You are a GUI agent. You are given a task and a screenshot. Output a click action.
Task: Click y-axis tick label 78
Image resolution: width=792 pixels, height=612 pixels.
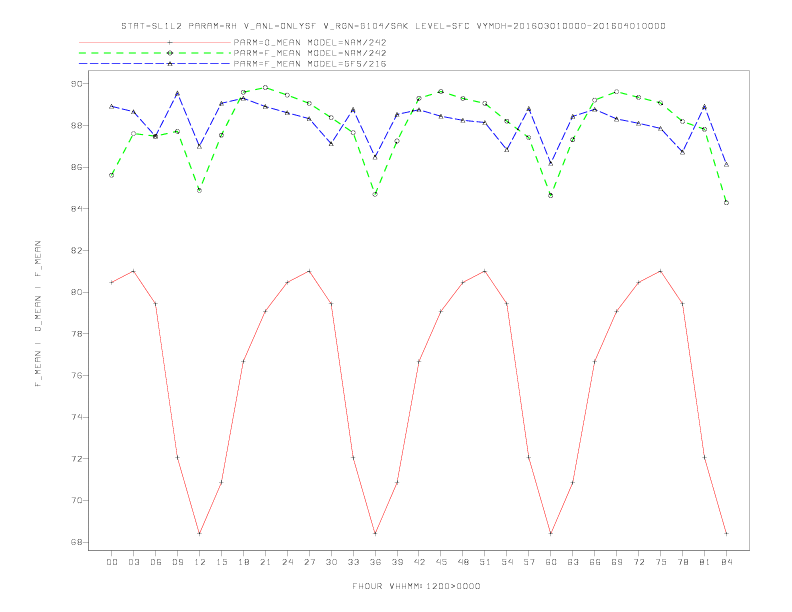pos(76,334)
